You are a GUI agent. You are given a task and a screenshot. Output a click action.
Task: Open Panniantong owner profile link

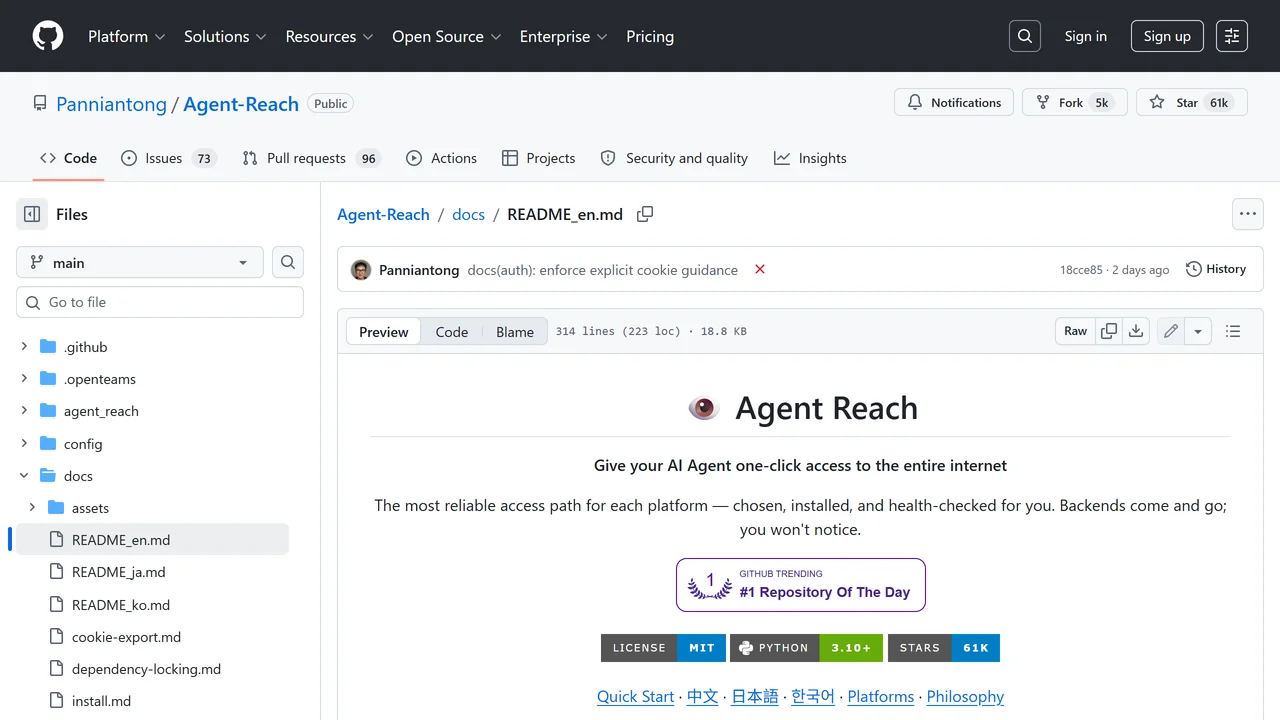(x=112, y=104)
